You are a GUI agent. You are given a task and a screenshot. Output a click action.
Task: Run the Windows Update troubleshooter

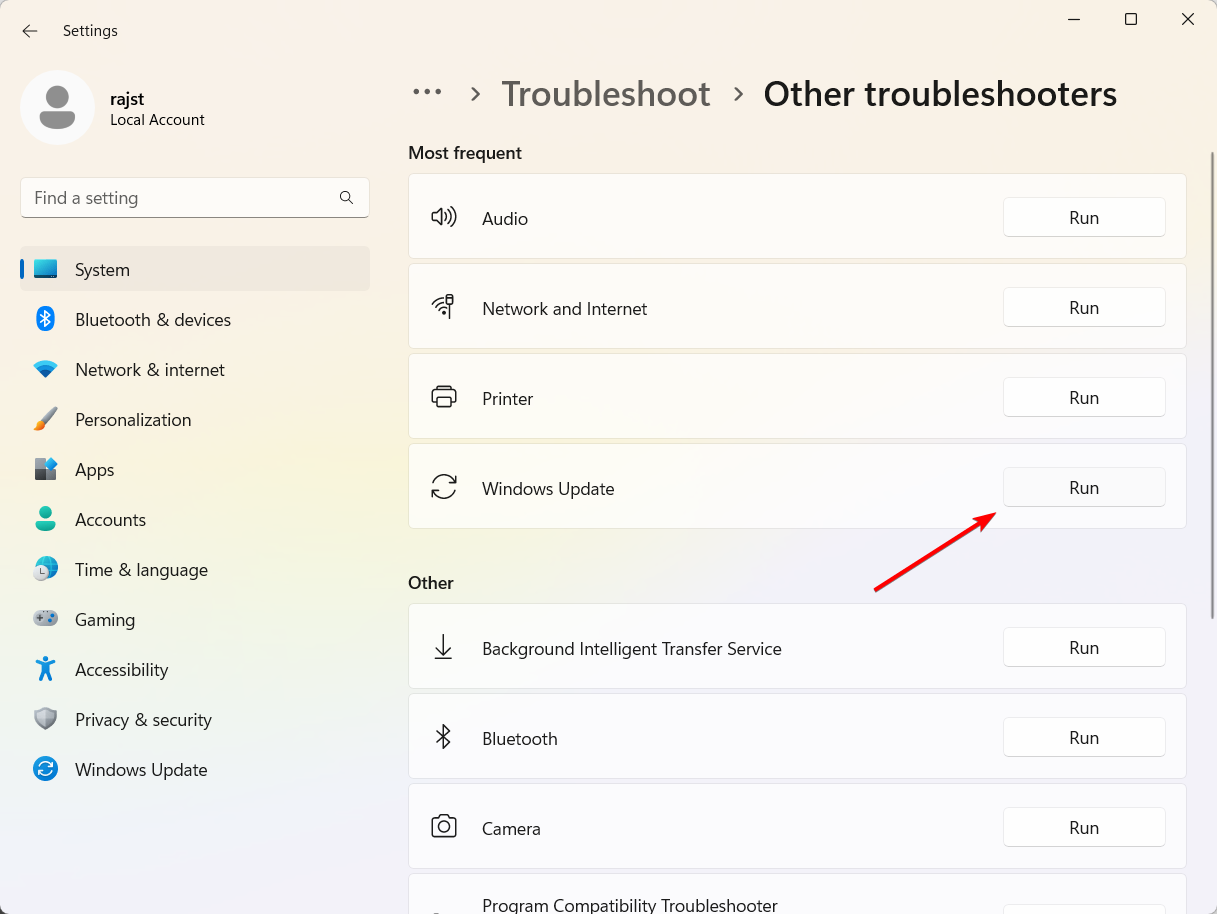1084,487
